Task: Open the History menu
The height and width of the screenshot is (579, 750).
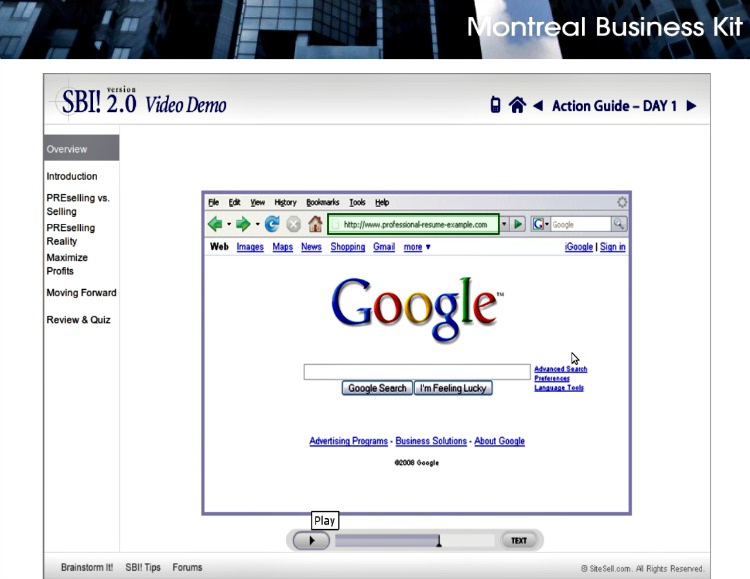Action: coord(286,202)
